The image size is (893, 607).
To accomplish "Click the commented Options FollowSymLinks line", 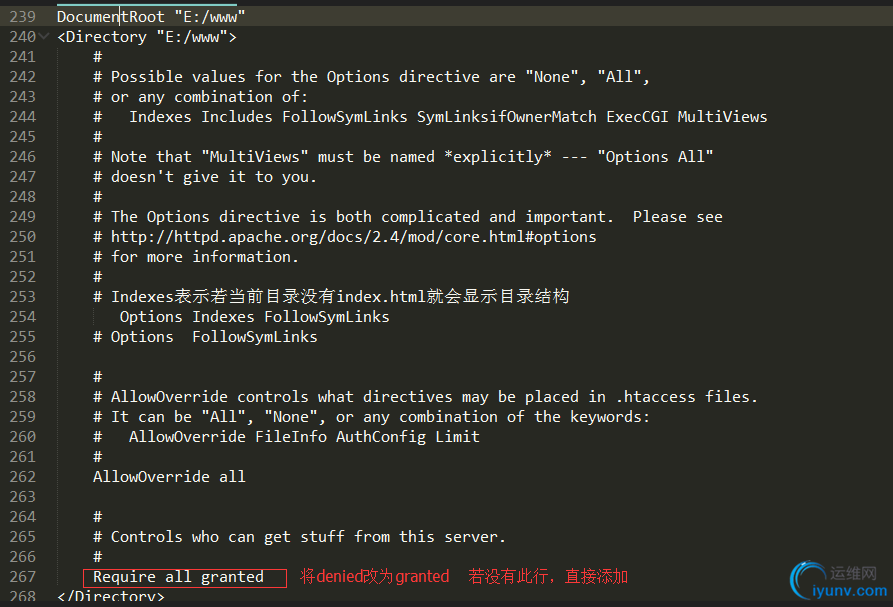I will point(206,337).
